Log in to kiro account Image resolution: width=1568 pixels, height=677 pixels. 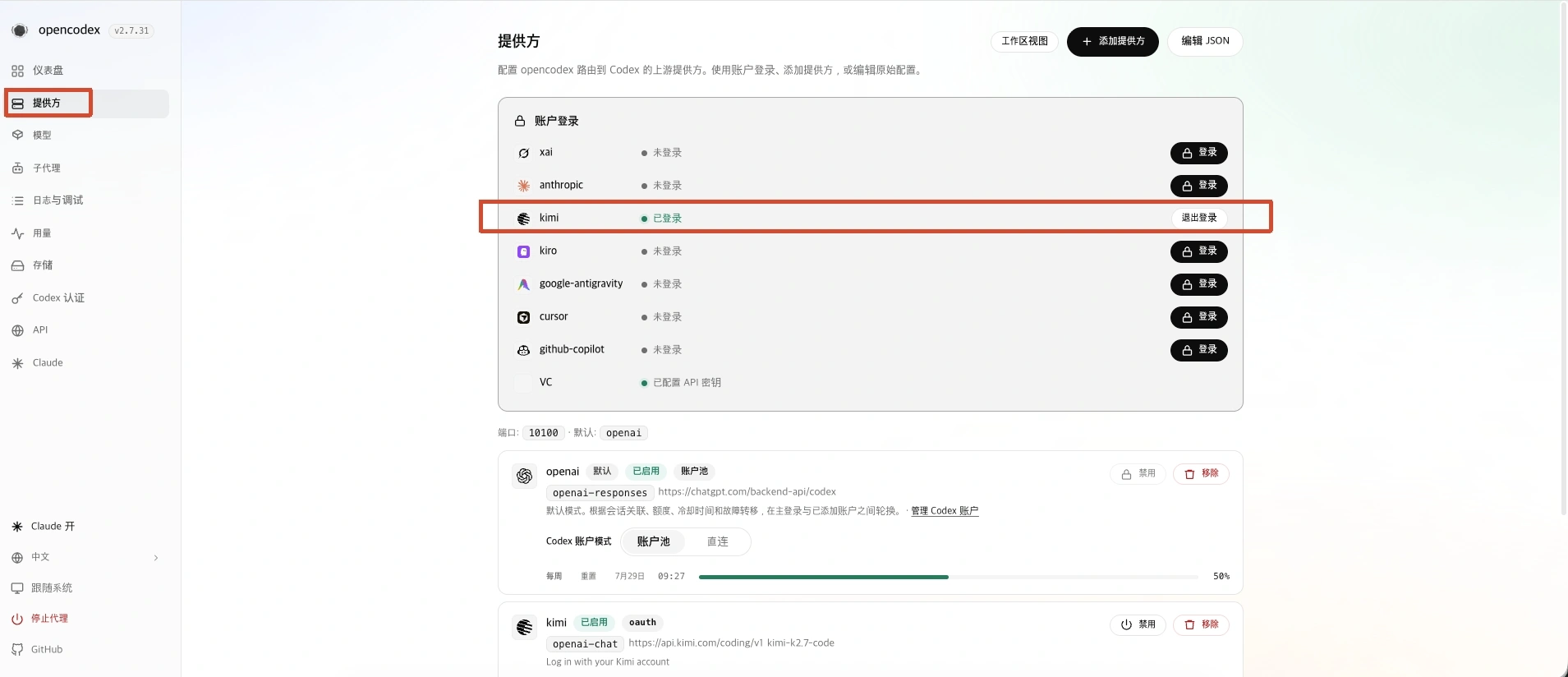[1198, 251]
